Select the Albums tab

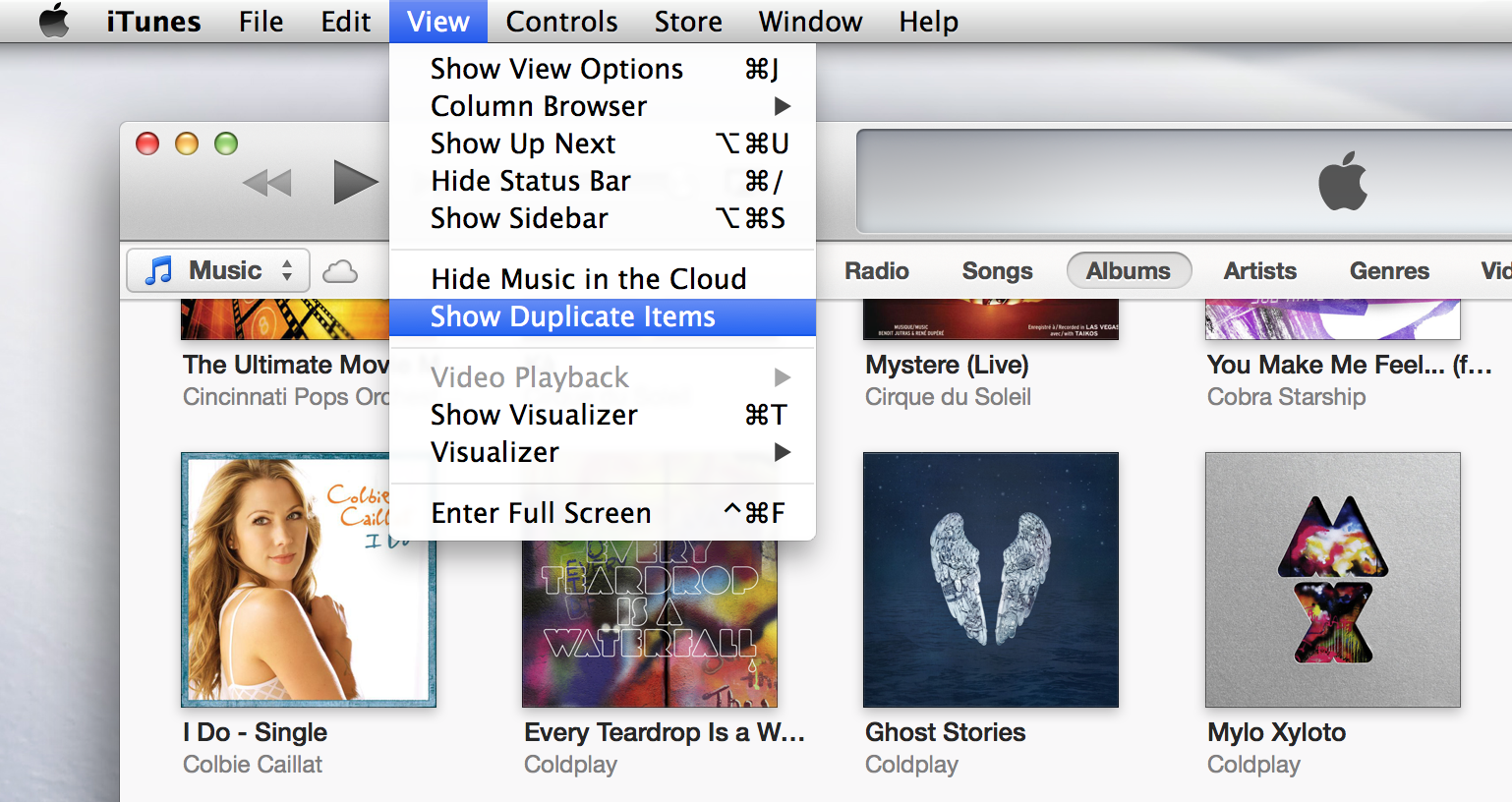pyautogui.click(x=1129, y=271)
